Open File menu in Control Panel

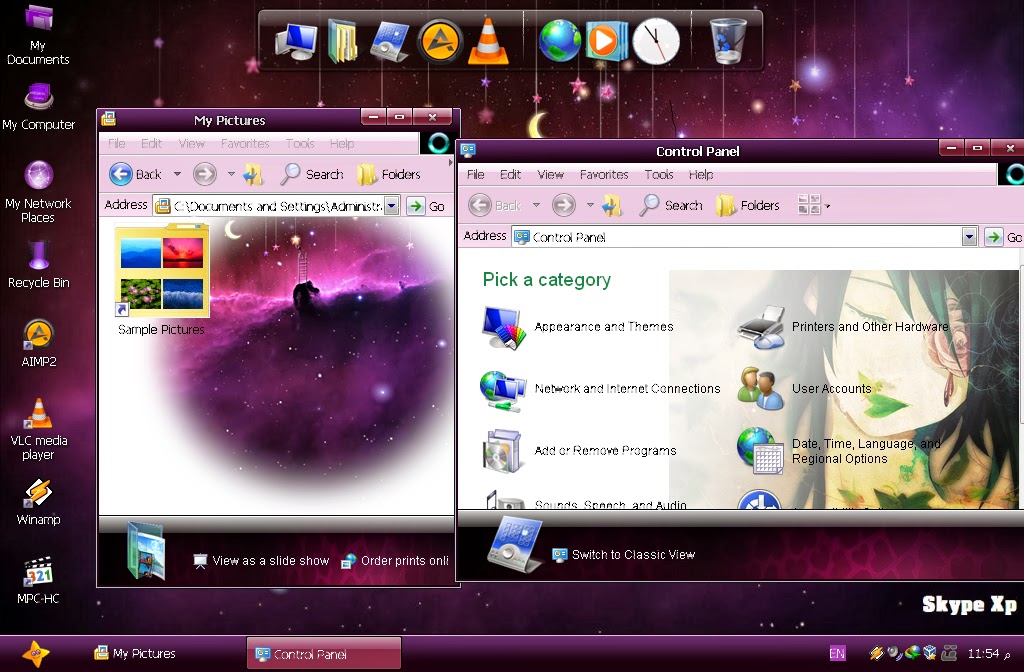point(475,174)
